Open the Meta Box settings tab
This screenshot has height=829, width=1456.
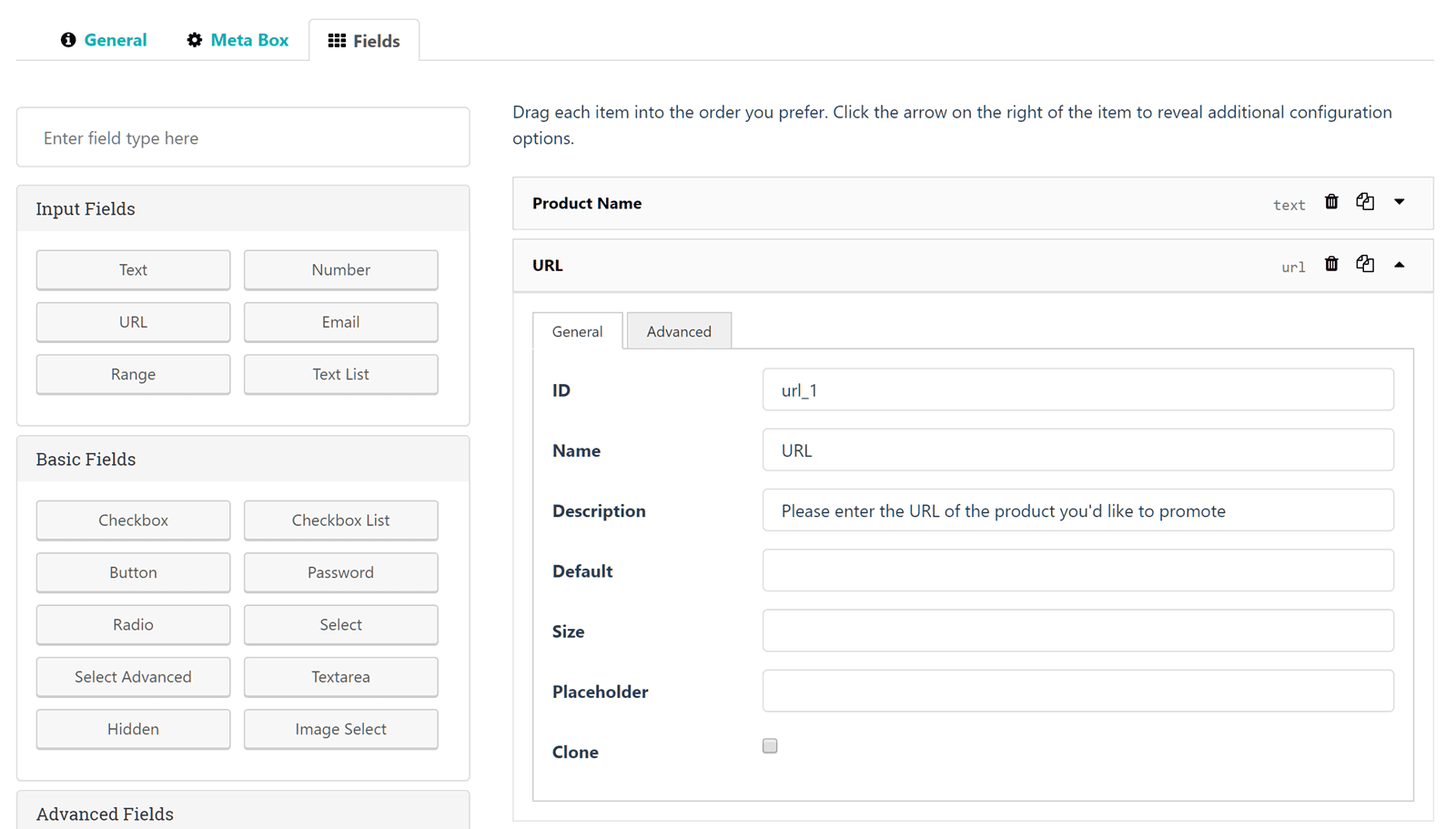tap(238, 40)
